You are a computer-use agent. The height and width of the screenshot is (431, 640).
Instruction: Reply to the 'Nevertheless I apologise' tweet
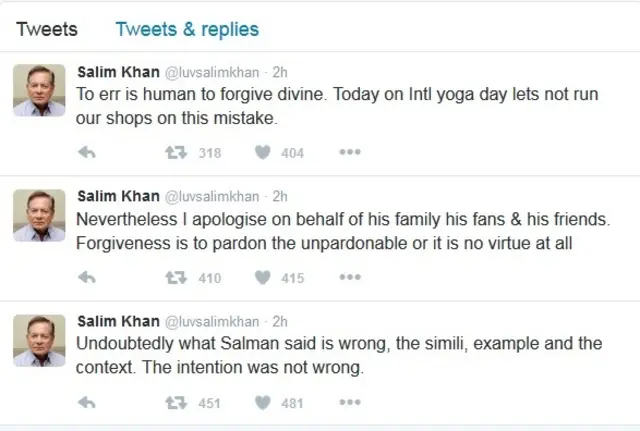click(x=86, y=278)
